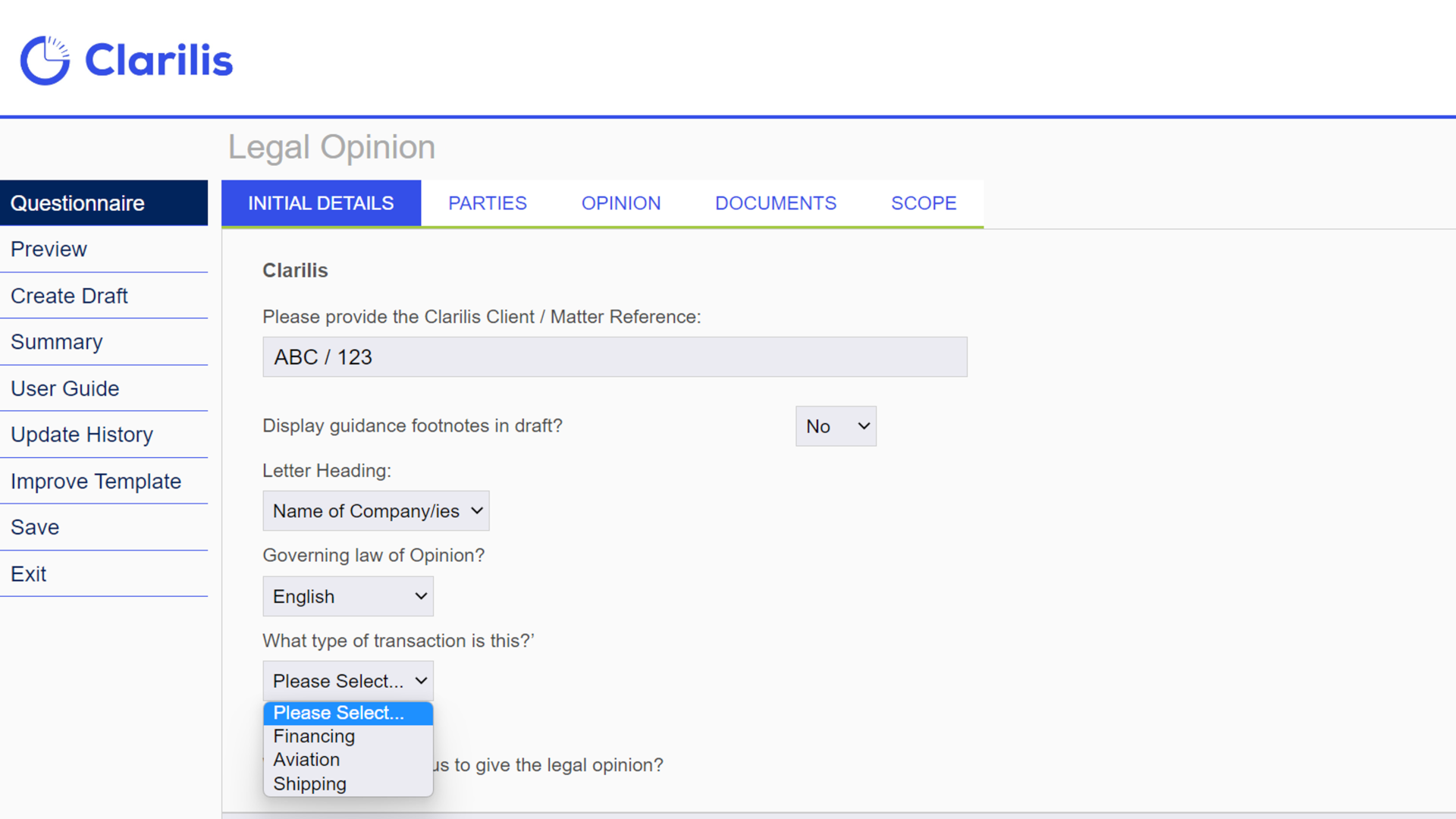Image resolution: width=1456 pixels, height=819 pixels.
Task: Click the Letter Heading label
Action: [x=327, y=471]
